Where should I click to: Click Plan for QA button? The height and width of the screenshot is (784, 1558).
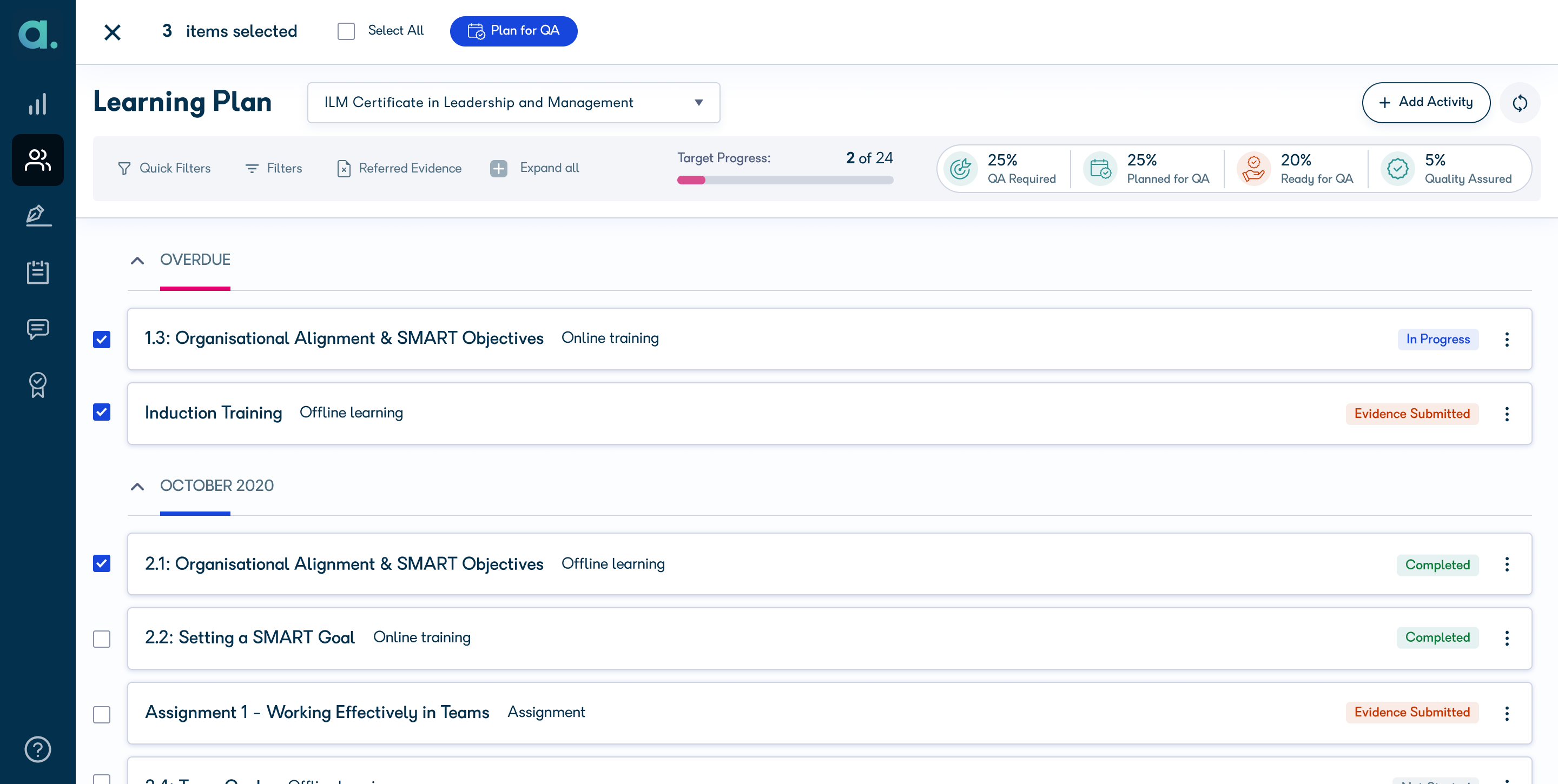(x=513, y=31)
